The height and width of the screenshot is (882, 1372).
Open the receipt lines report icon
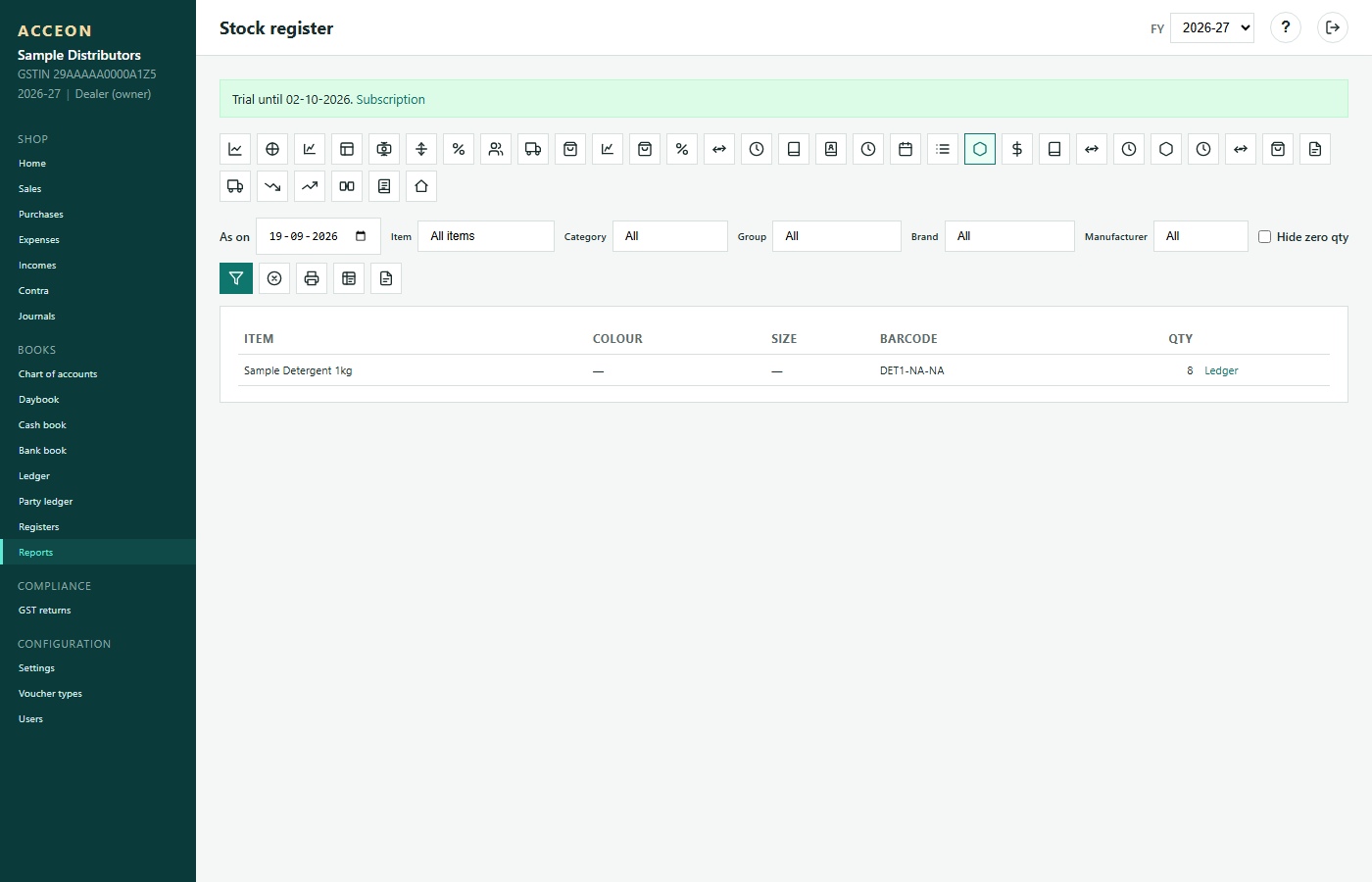pyautogui.click(x=384, y=186)
